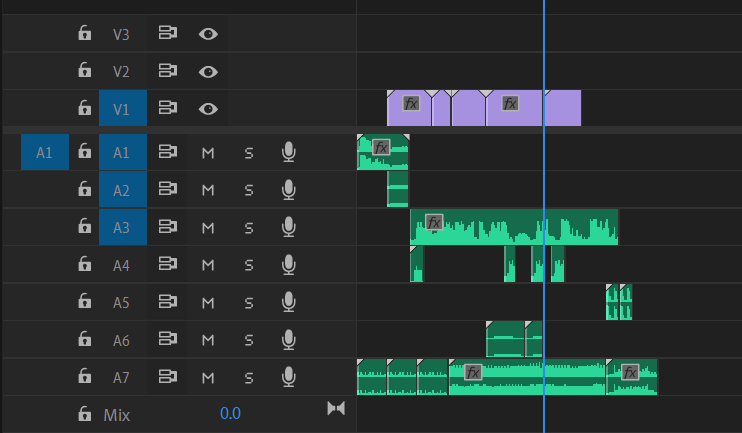Mute audio track A7
Image resolution: width=742 pixels, height=433 pixels.
208,377
